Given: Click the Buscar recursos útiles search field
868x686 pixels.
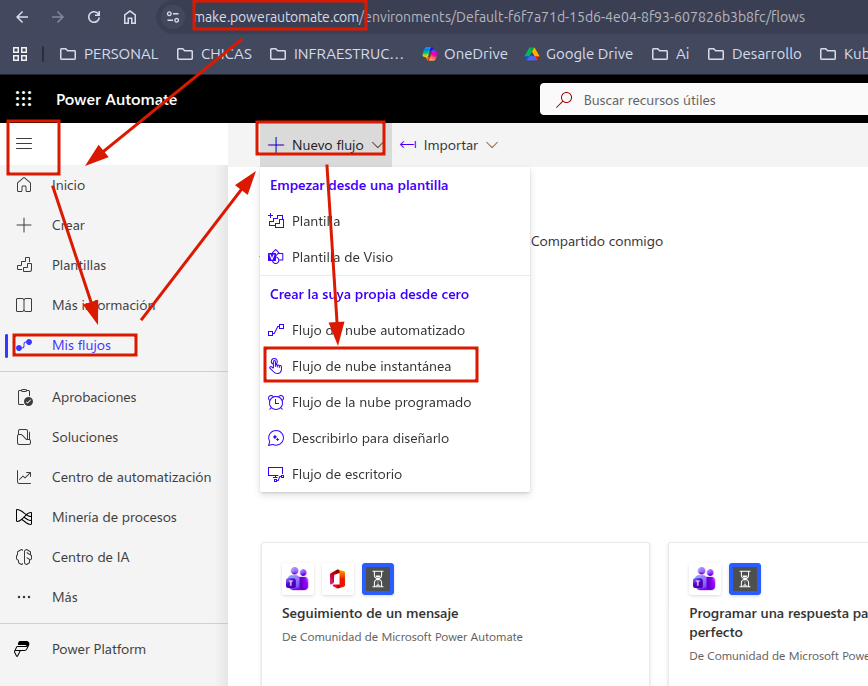Looking at the screenshot, I should [x=700, y=100].
